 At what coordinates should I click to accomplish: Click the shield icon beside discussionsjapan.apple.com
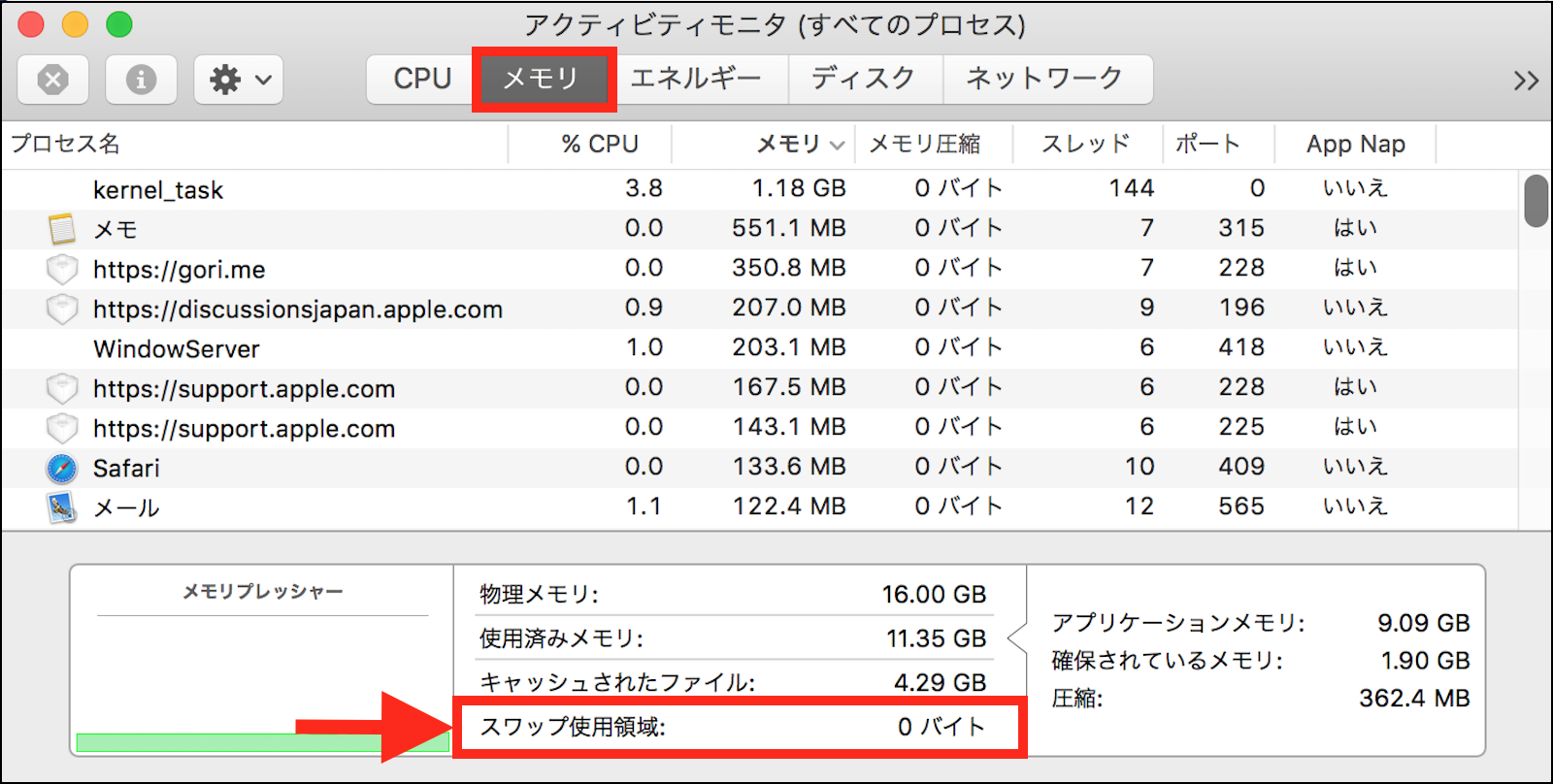tap(62, 309)
